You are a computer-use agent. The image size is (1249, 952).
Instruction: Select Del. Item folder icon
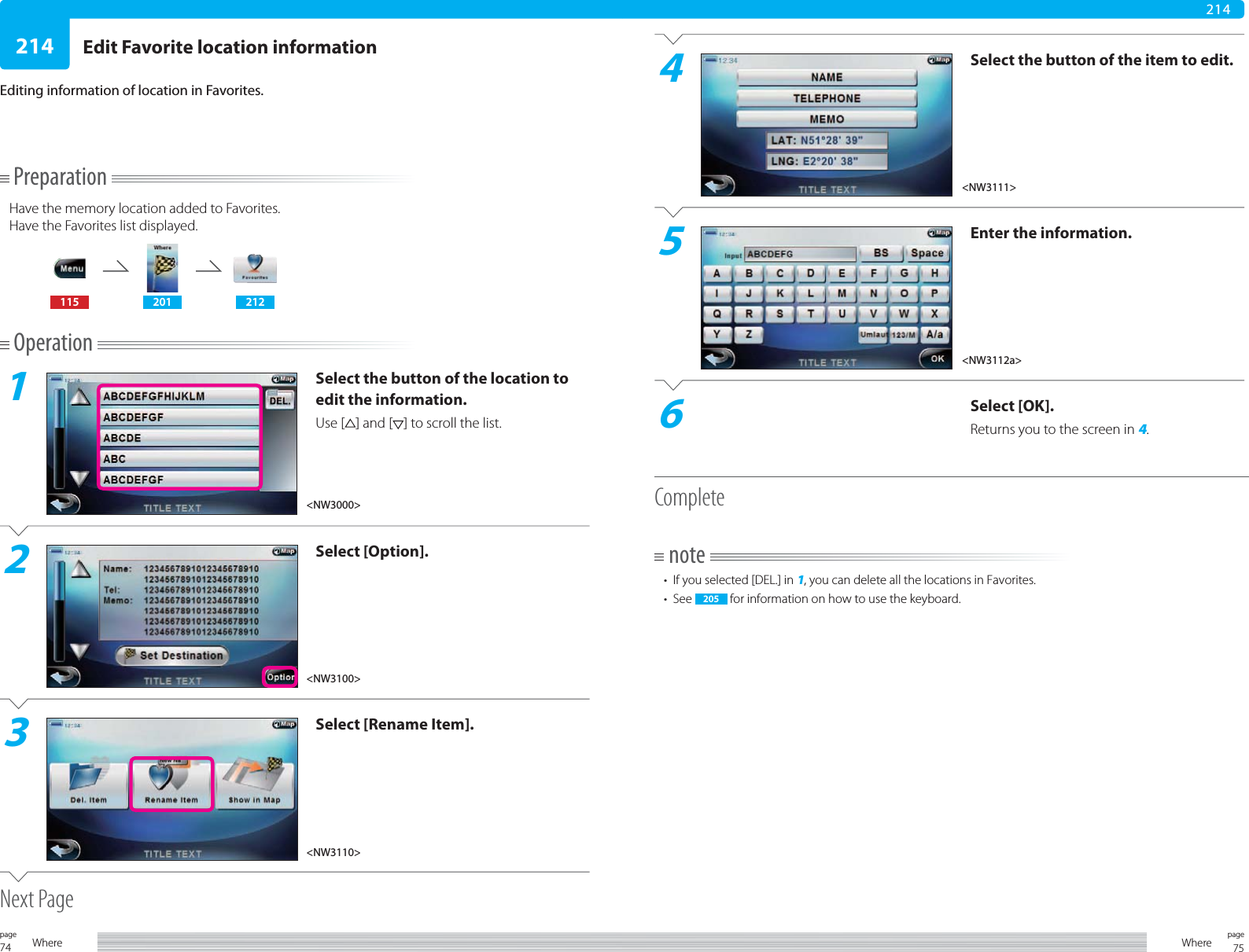click(88, 784)
